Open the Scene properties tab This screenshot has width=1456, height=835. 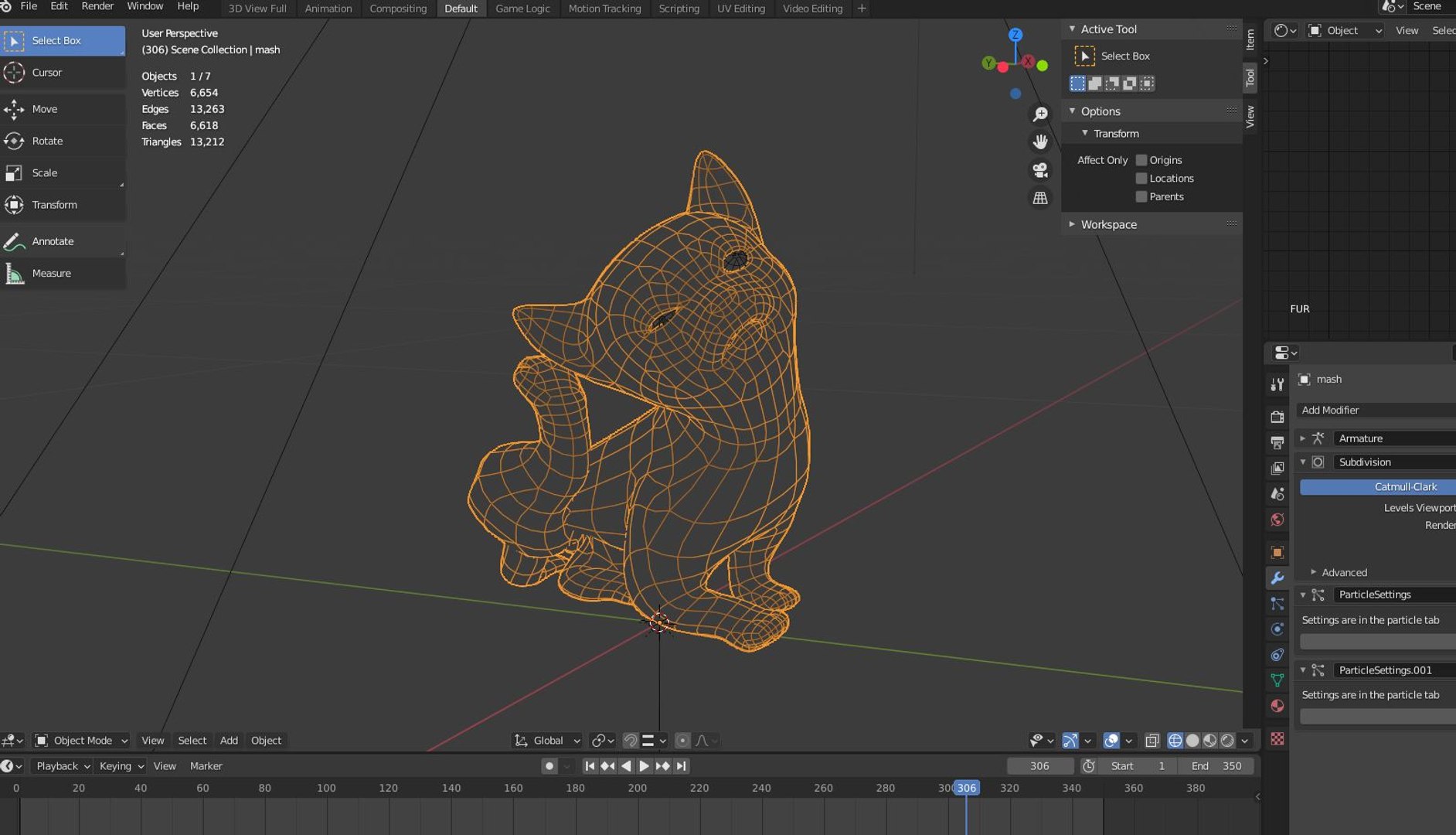pos(1277,494)
